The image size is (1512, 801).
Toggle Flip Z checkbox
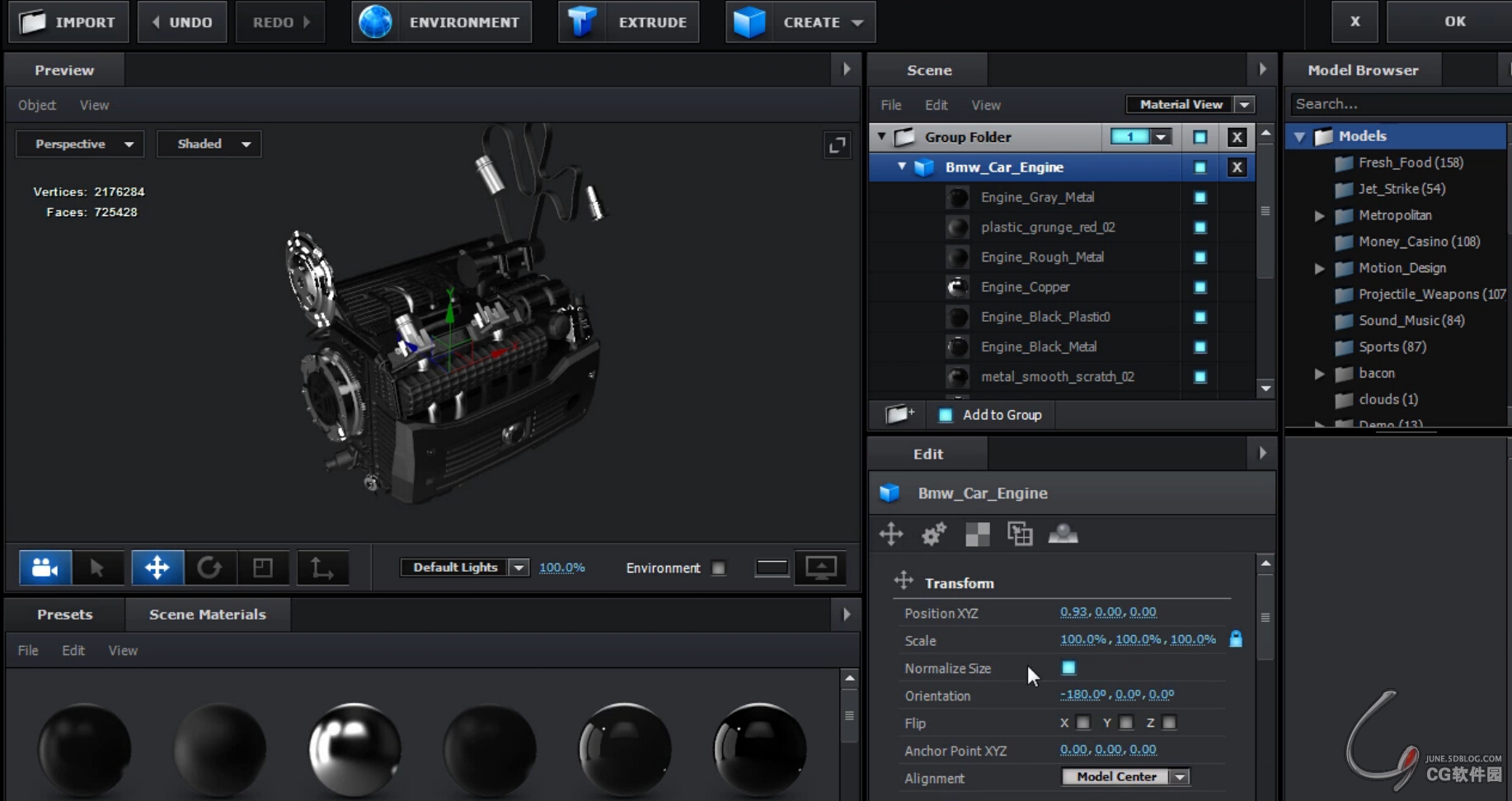[1169, 723]
